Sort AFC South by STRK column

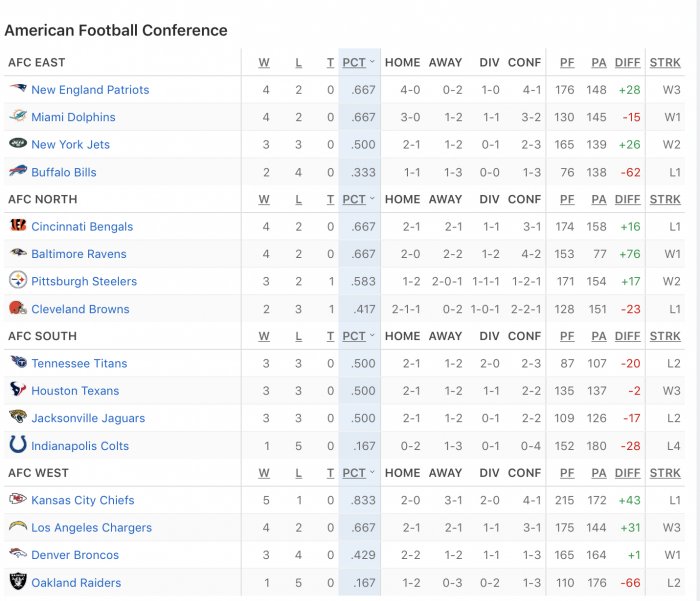coord(665,336)
